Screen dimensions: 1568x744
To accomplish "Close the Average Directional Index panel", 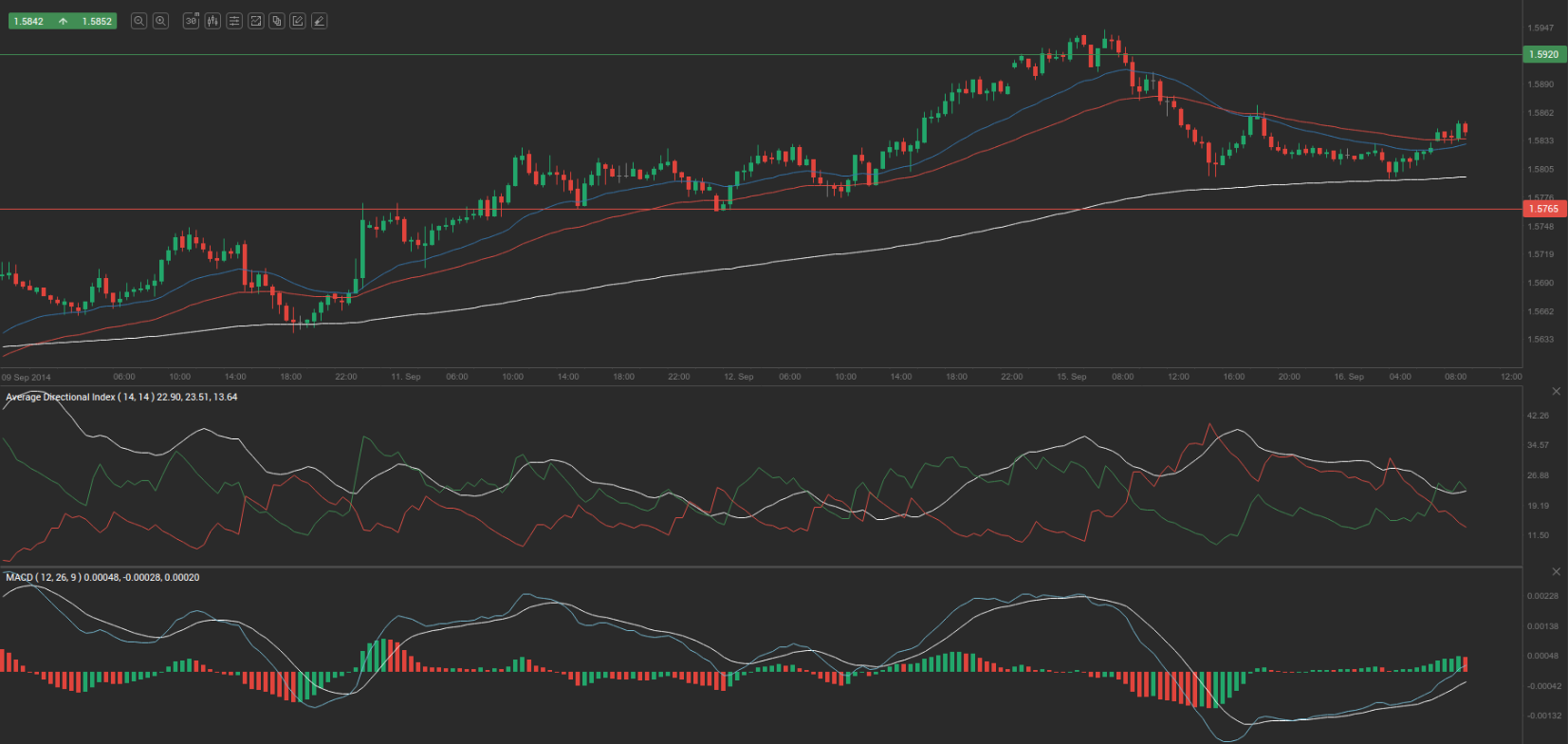I will coord(1556,391).
